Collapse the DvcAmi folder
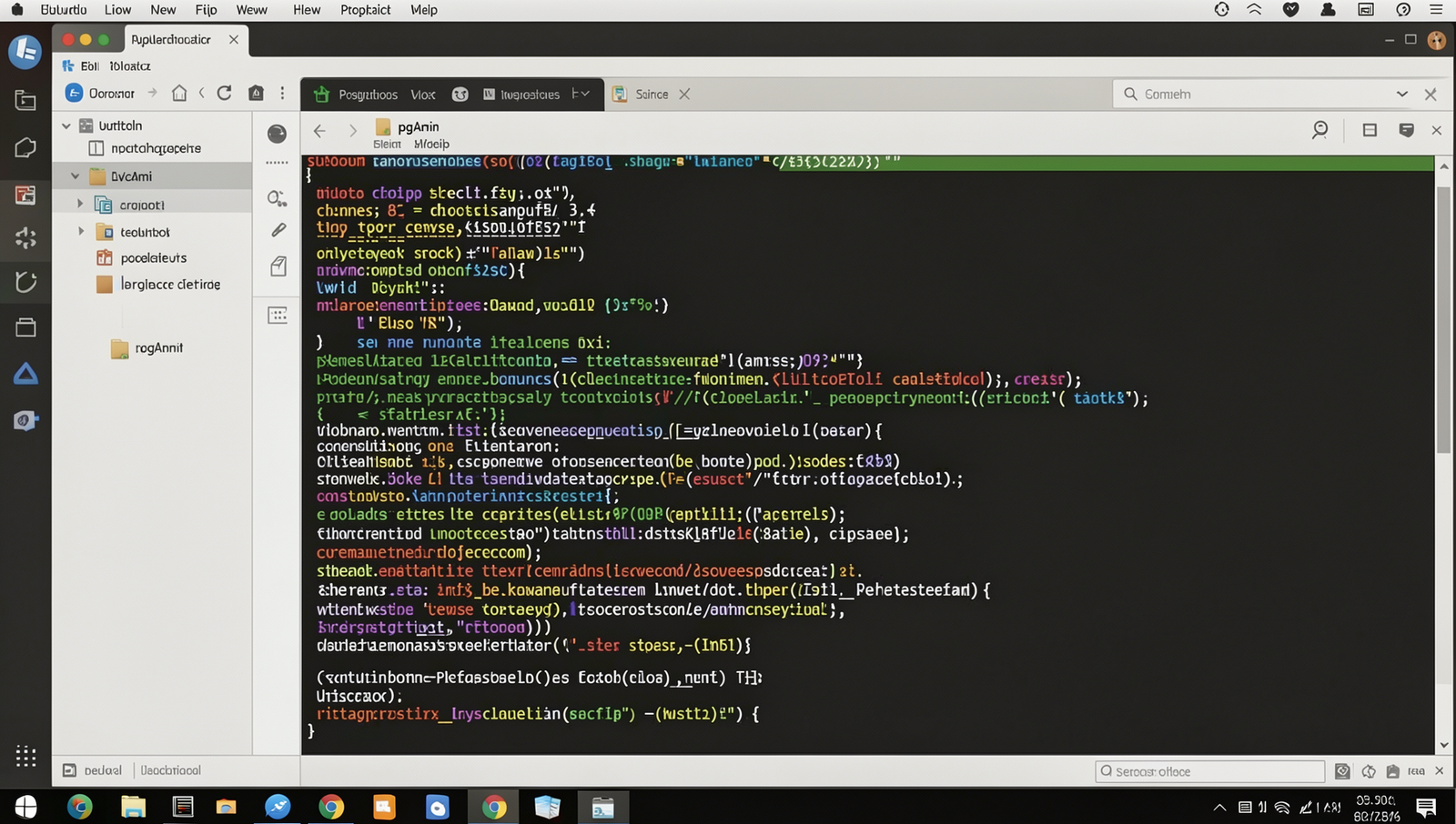This screenshot has height=824, width=1456. 76,176
